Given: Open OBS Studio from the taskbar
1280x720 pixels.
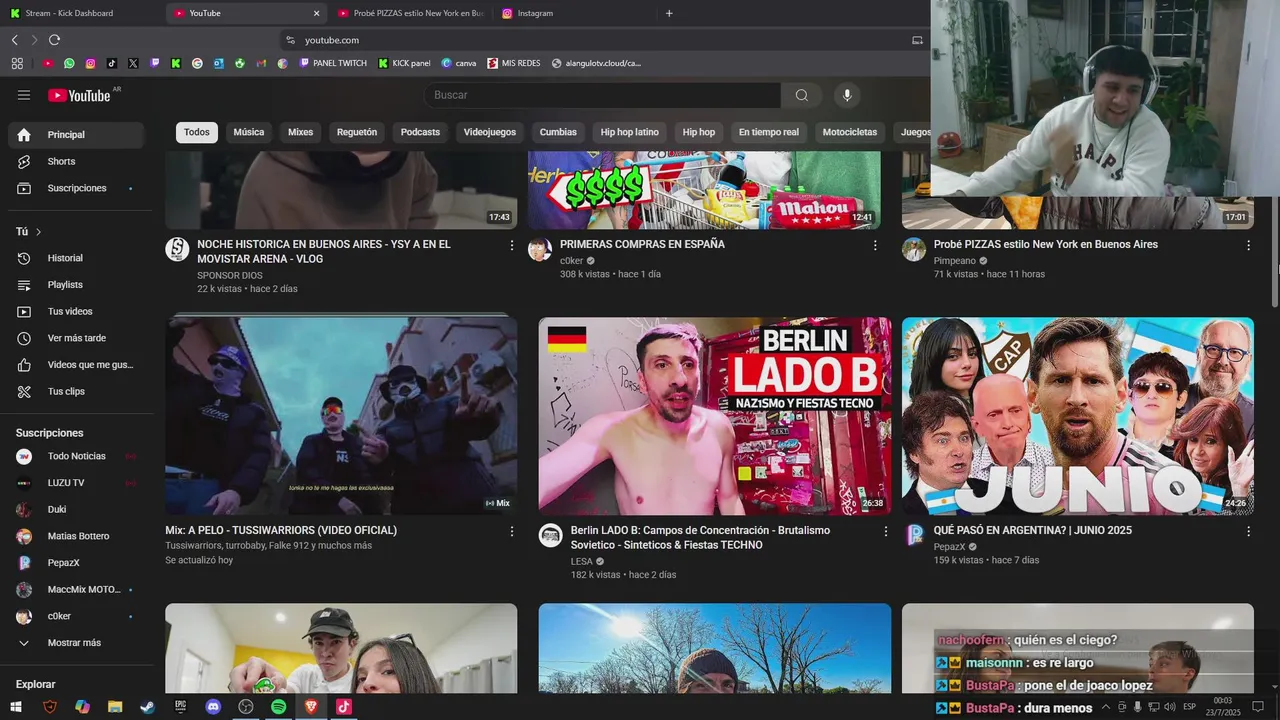Looking at the screenshot, I should pos(246,707).
